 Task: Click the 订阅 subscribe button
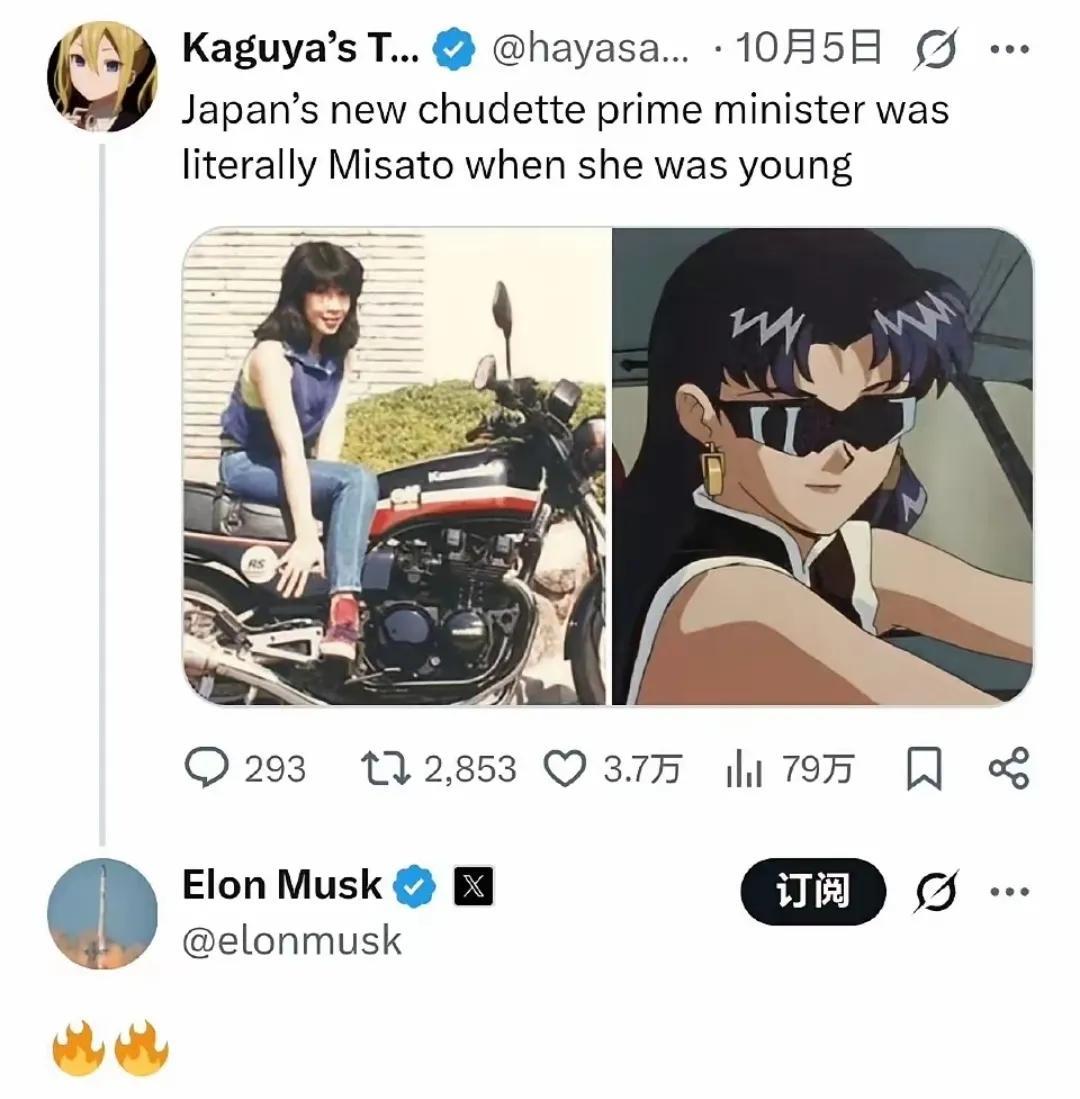click(x=813, y=890)
